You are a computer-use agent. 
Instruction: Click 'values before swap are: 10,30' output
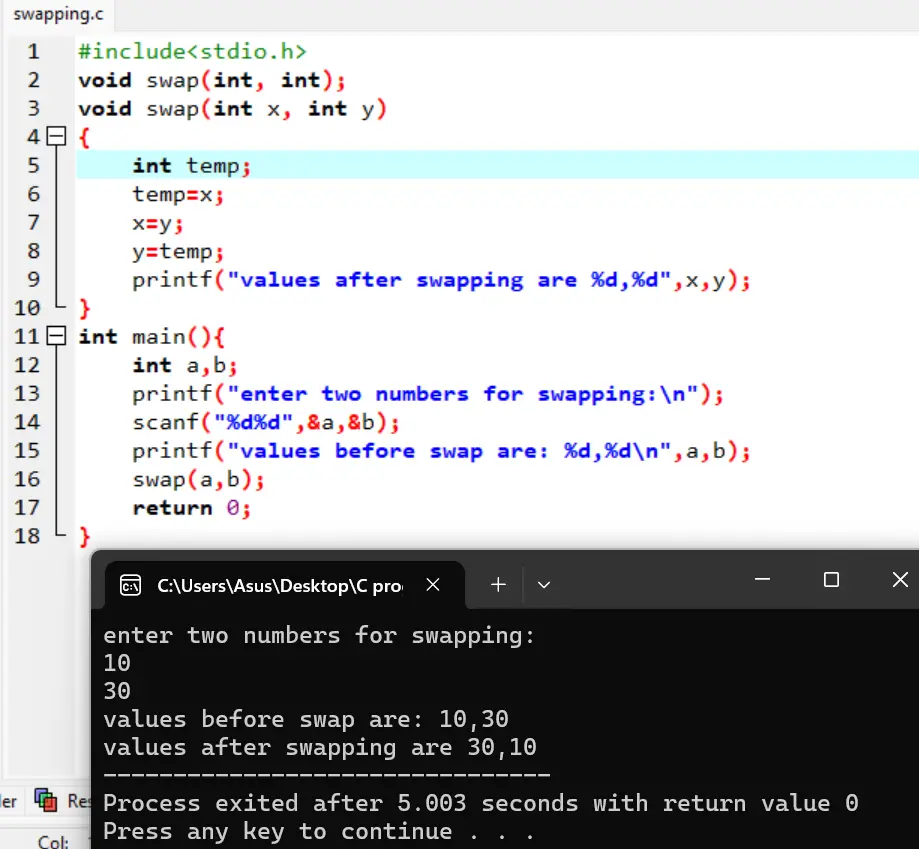tap(306, 720)
